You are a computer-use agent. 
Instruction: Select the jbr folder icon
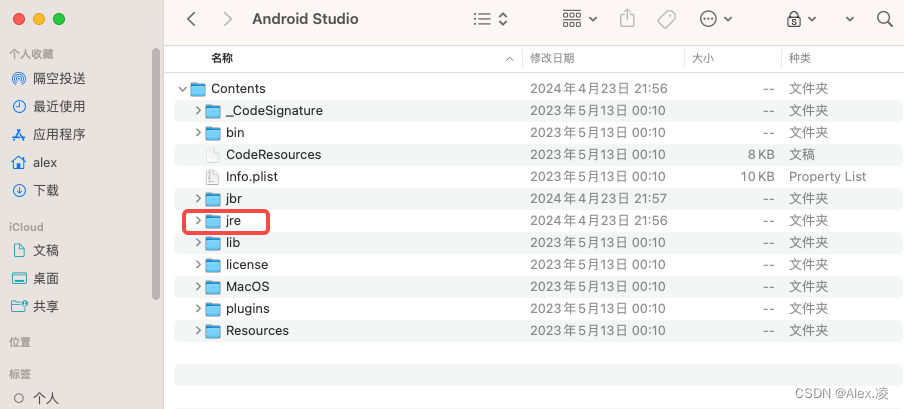click(x=213, y=199)
